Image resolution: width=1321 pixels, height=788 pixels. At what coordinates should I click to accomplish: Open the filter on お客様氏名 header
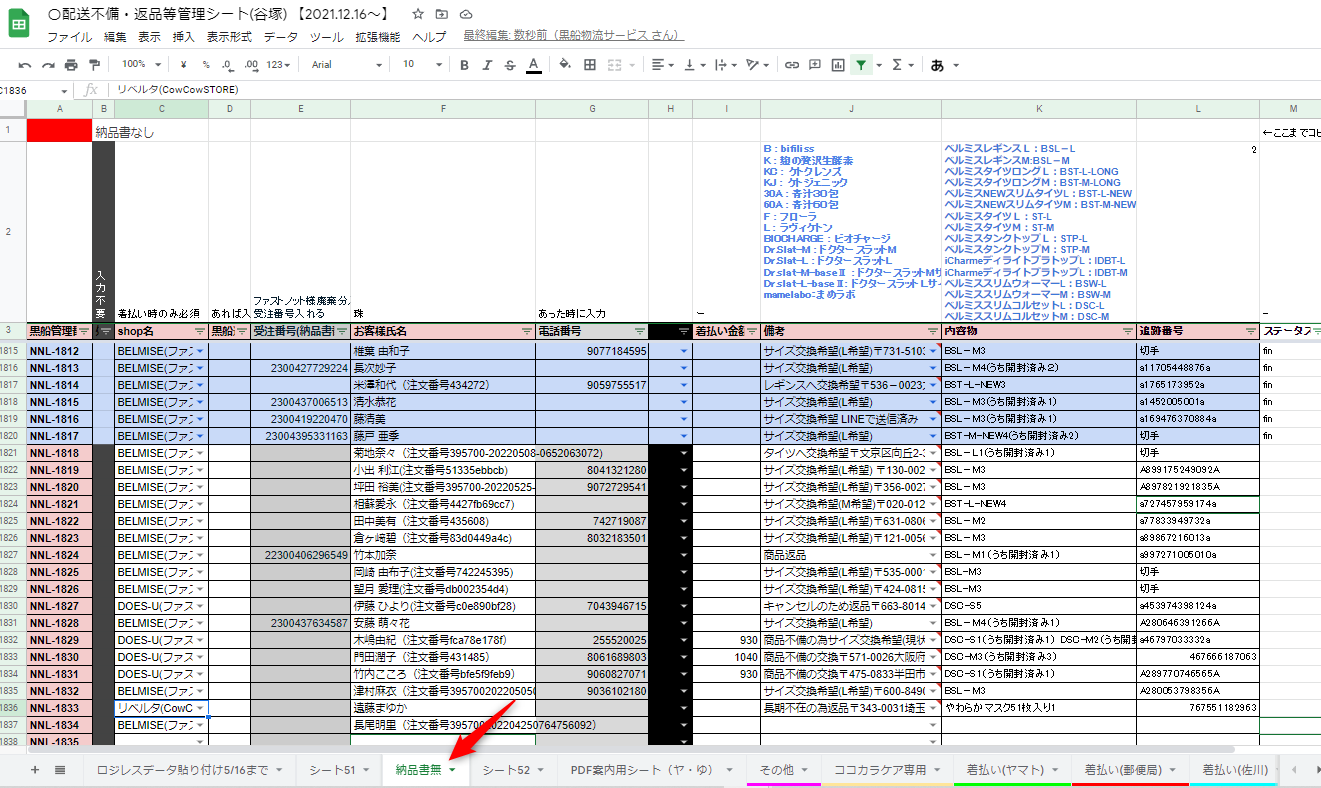(527, 331)
